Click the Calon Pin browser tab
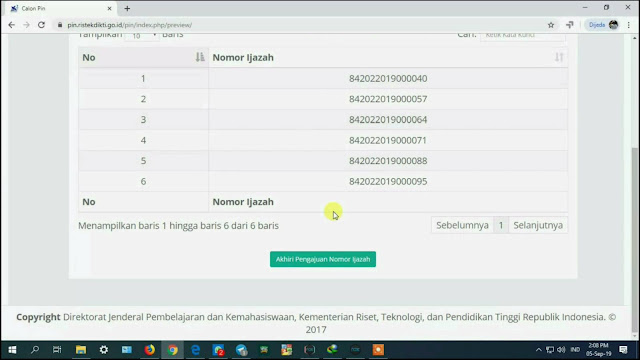This screenshot has height=360, width=640. 61,8
